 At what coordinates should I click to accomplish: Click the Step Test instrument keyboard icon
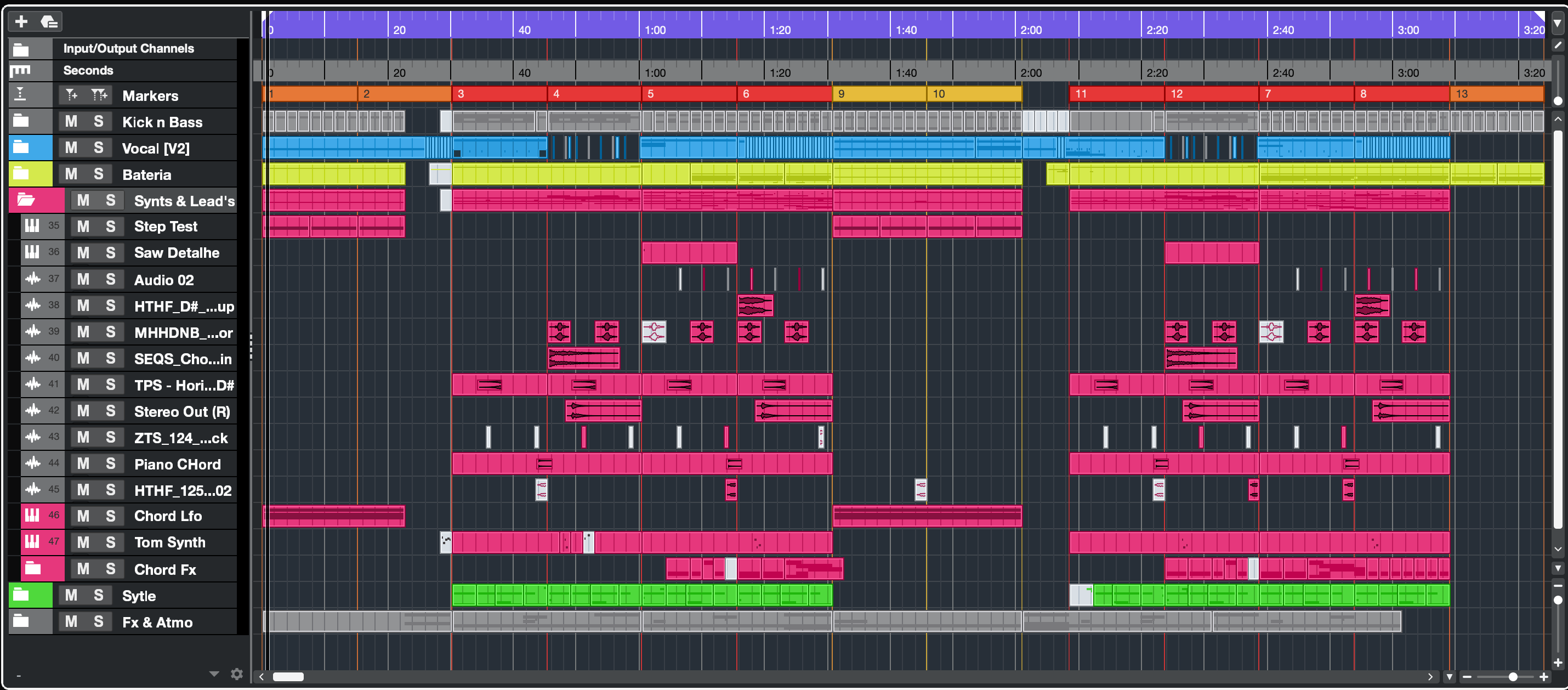point(32,227)
